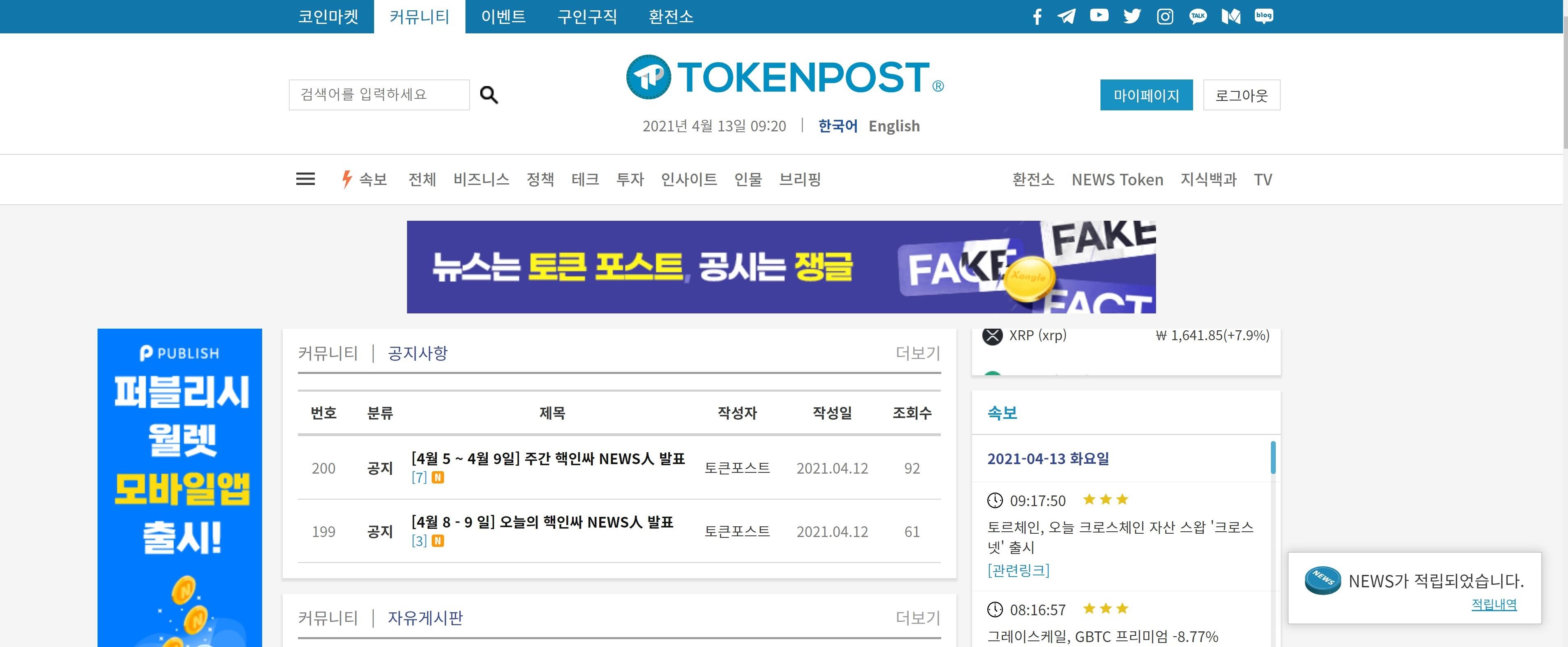Open the [관련링크] under 토르체인 news
Image resolution: width=1568 pixels, height=647 pixels.
[1018, 570]
